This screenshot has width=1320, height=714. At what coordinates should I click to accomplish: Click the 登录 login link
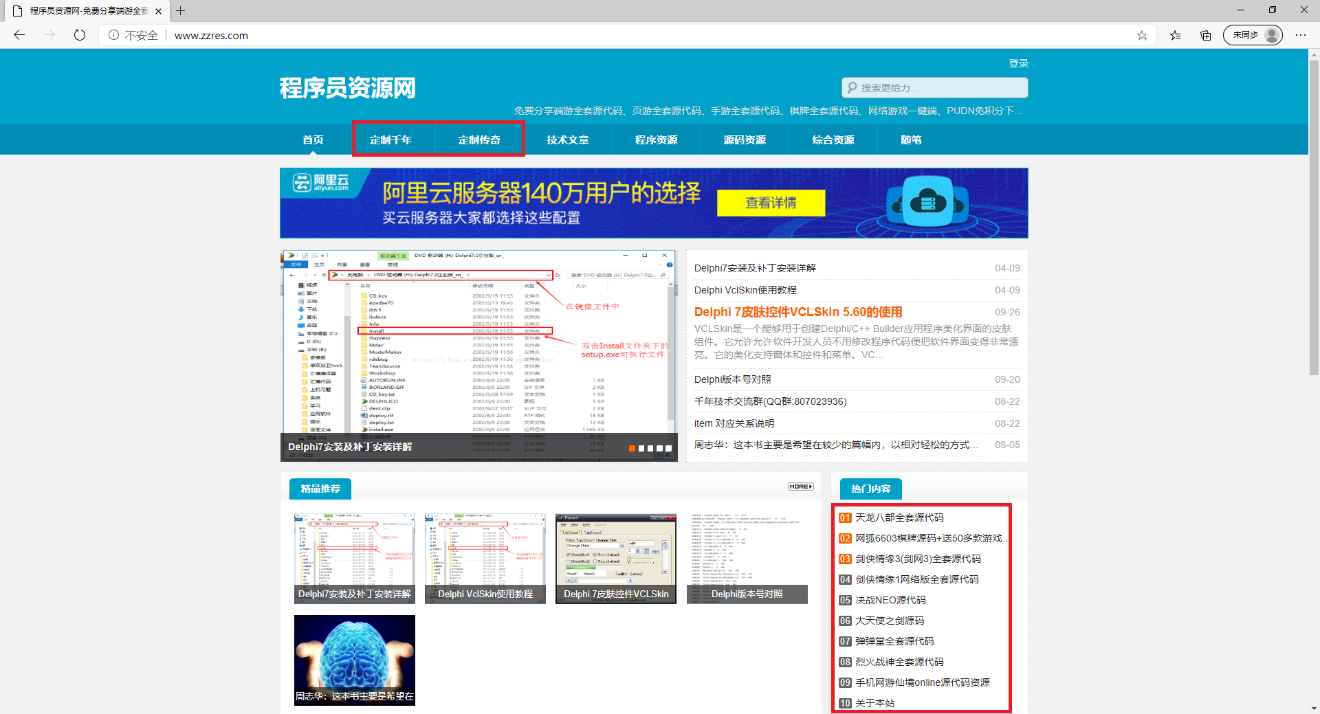click(x=1018, y=63)
